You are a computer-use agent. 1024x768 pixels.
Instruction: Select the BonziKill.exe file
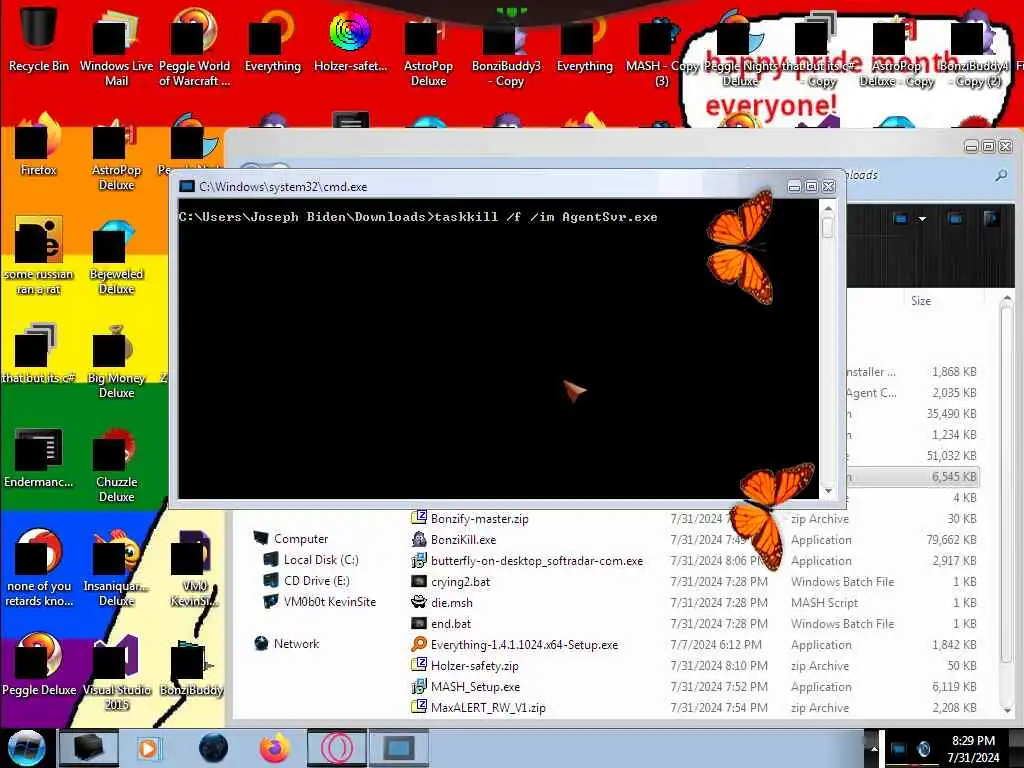click(463, 539)
